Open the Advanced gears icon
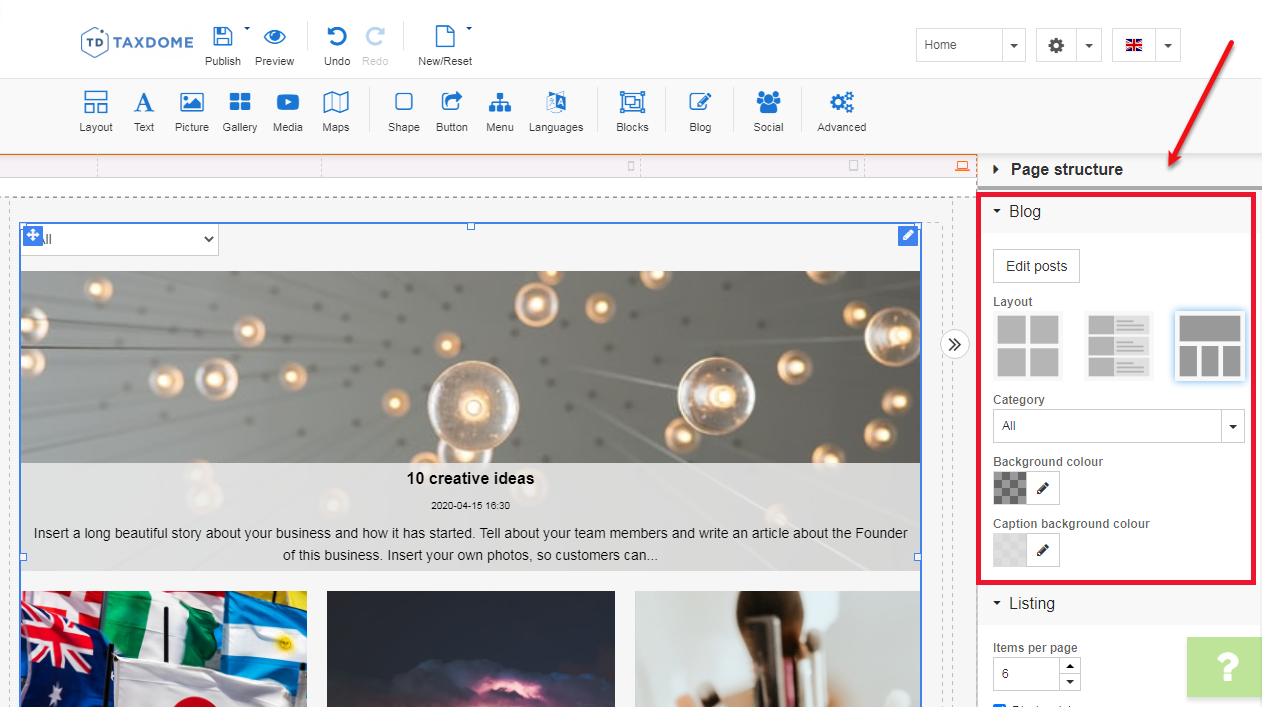 pos(841,102)
